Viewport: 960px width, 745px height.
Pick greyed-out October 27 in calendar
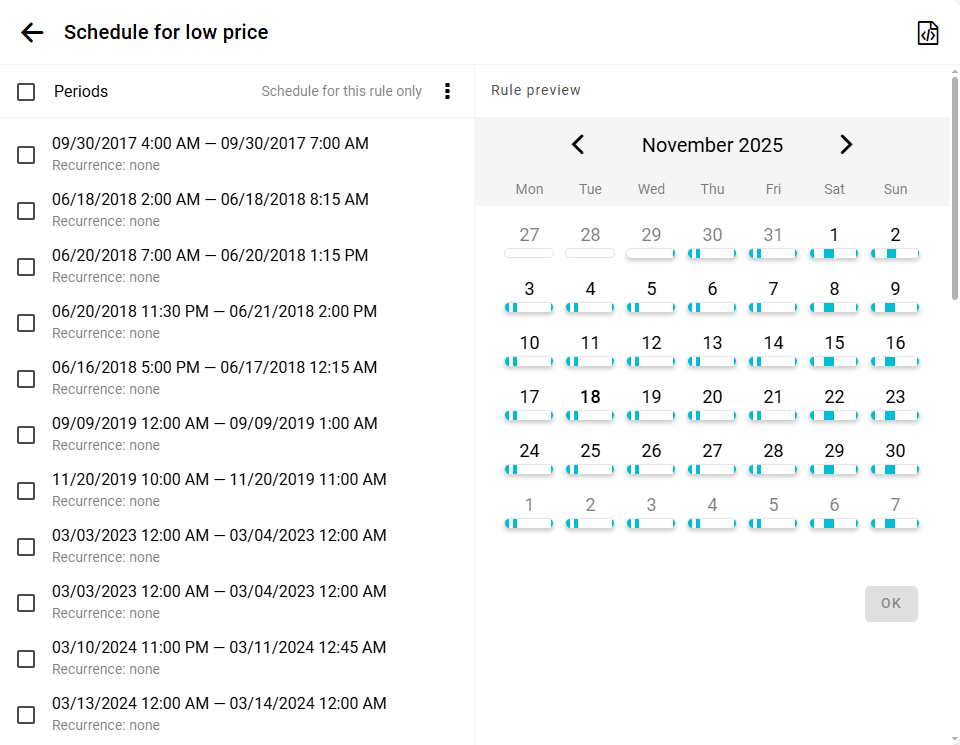pos(529,235)
